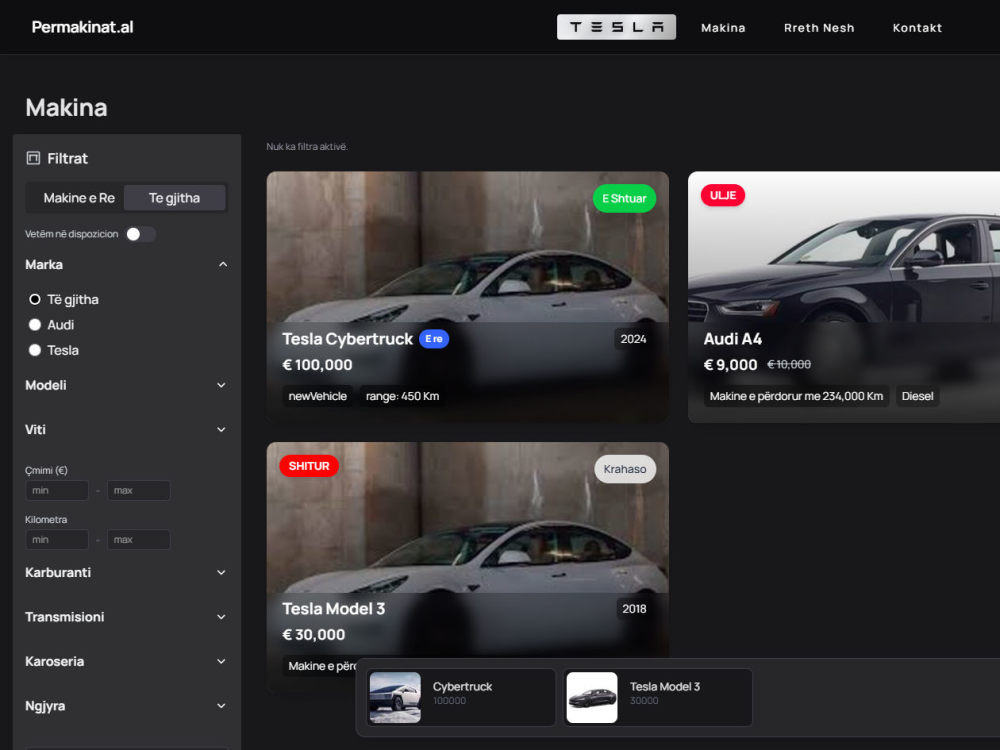Click the Kilometra min field
Viewport: 1000px width, 750px height.
(57, 540)
